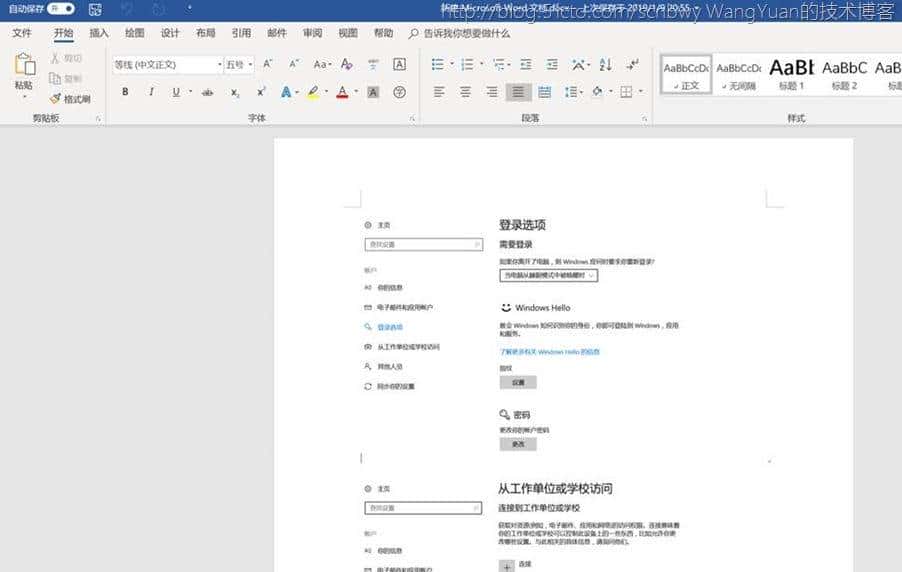The image size is (902, 572).
Task: Apply the 标题 1 (Heading 1) style
Action: tap(792, 75)
